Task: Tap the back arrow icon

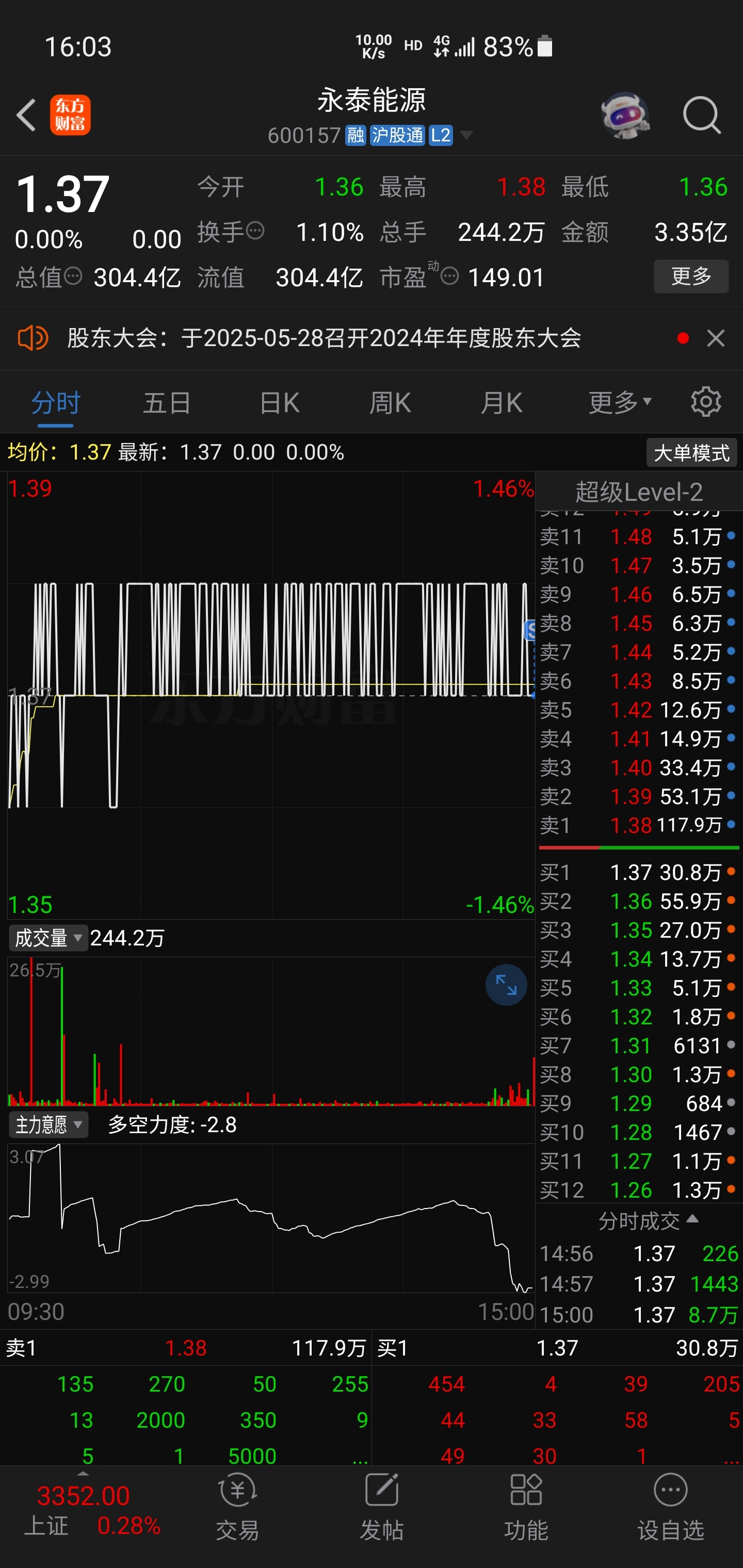Action: [26, 115]
